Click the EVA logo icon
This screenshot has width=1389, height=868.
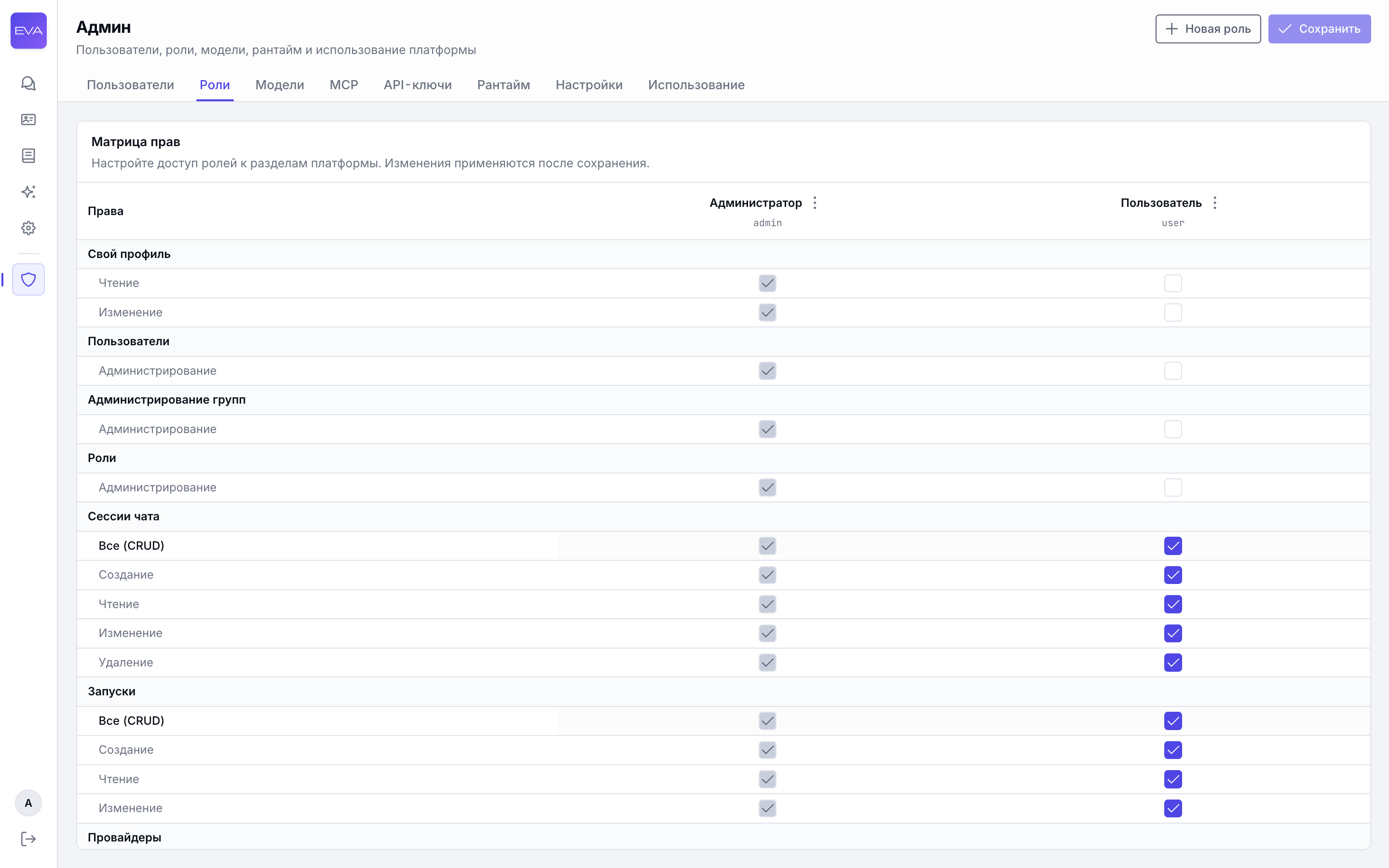point(29,30)
